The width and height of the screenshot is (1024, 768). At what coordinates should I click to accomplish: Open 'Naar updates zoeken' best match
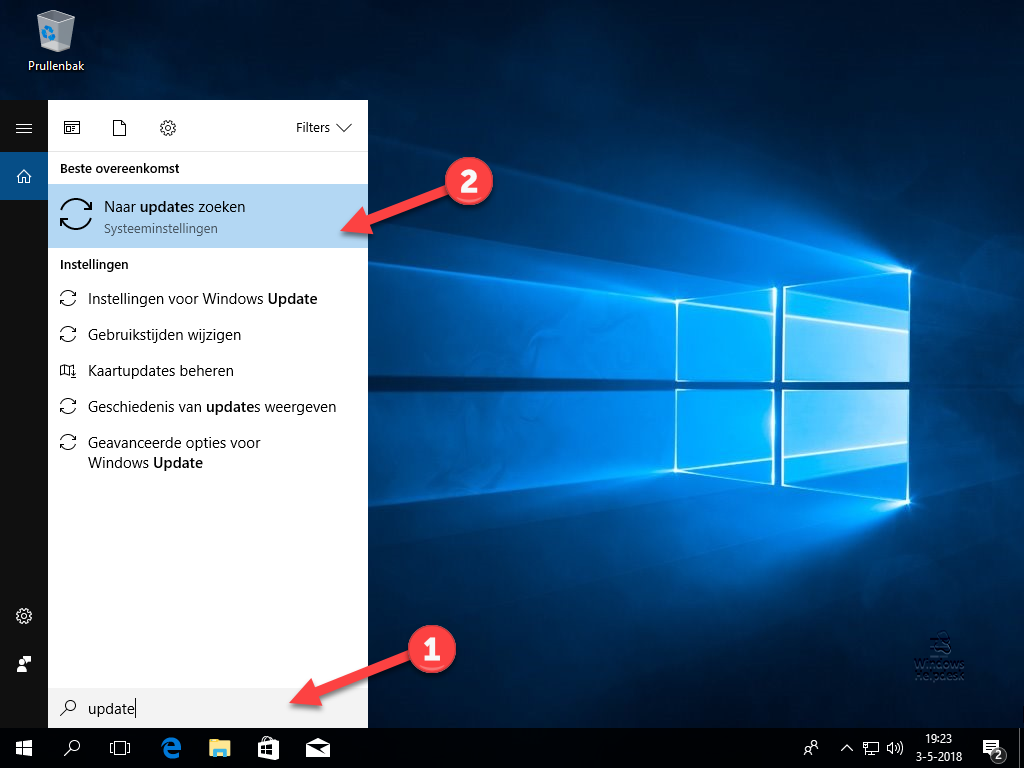pos(208,216)
